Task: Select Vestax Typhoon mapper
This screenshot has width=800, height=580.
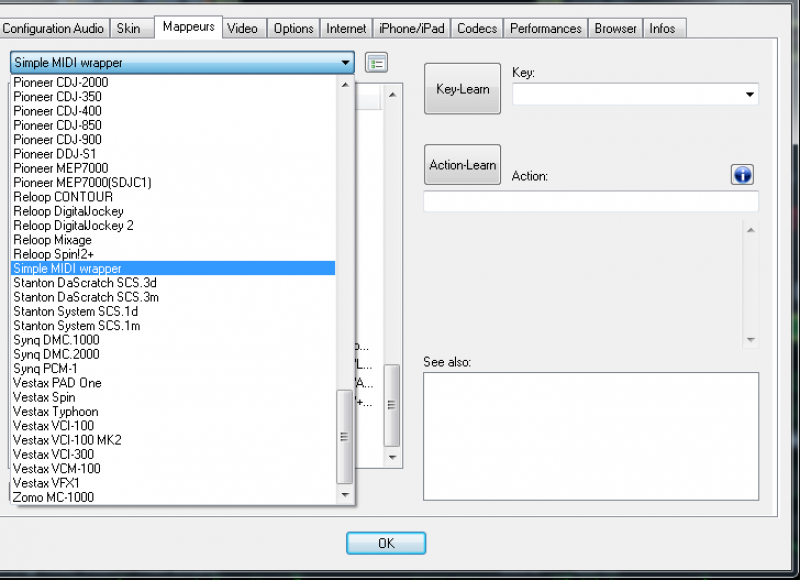Action: click(173, 411)
